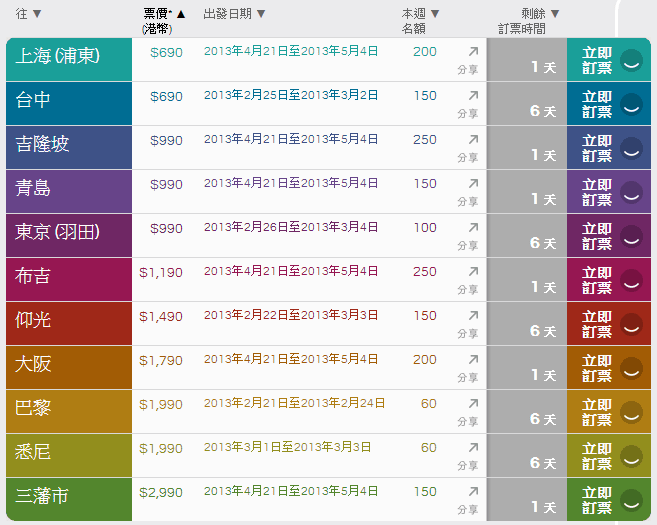657x525 pixels.
Task: Sort by 票價 price column header
Action: (164, 20)
